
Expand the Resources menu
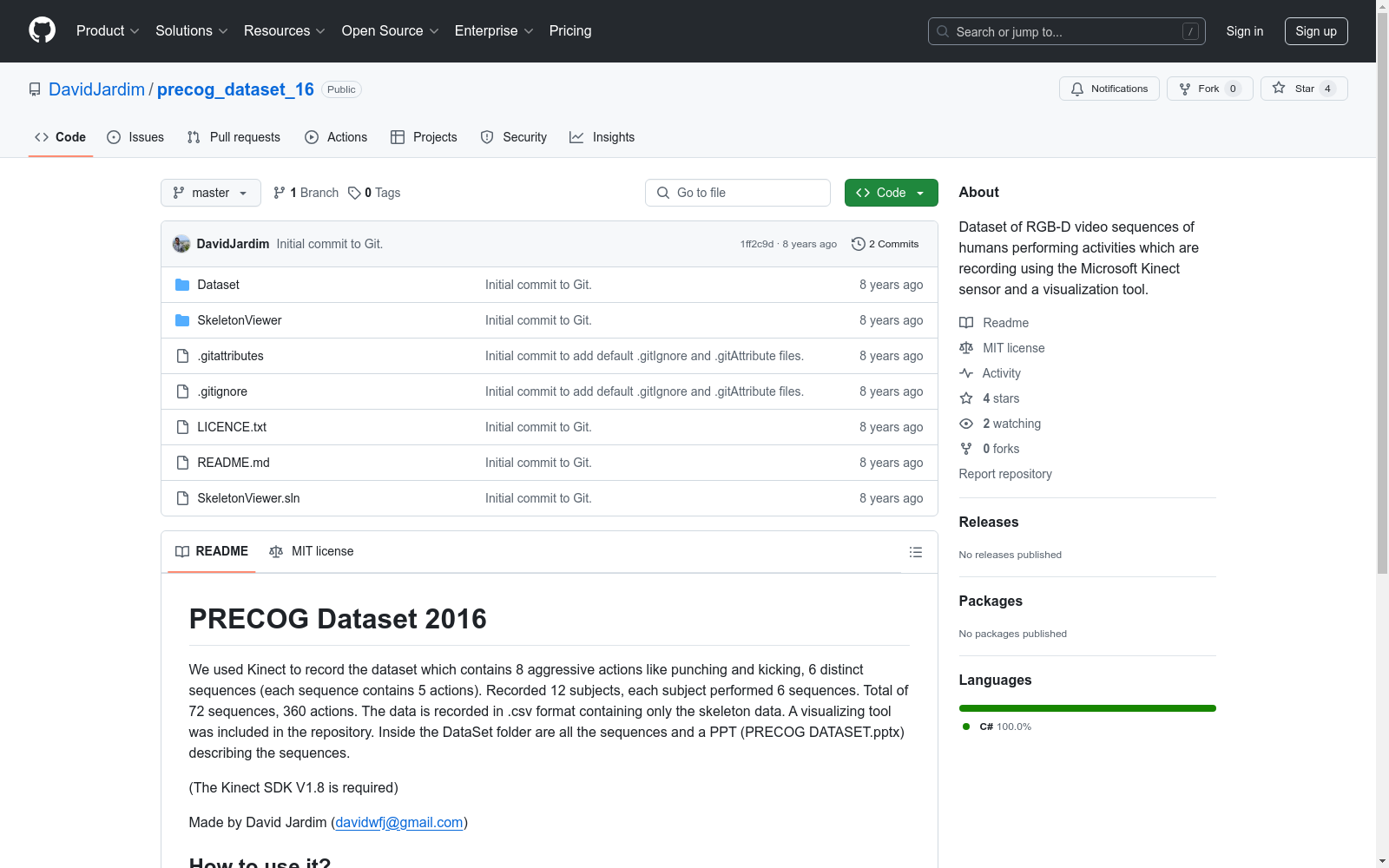click(x=285, y=31)
